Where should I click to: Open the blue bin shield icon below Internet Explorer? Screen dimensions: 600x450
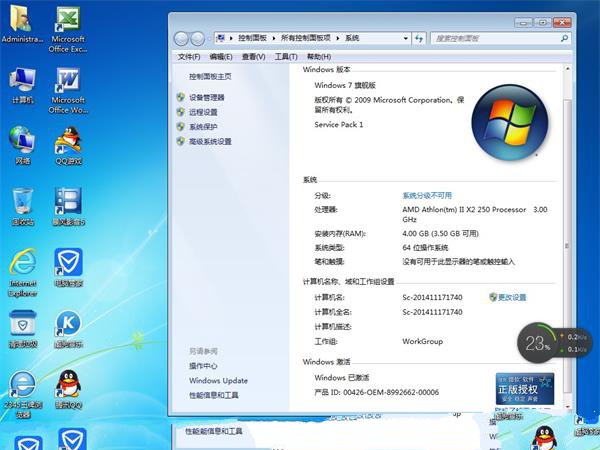coord(23,329)
